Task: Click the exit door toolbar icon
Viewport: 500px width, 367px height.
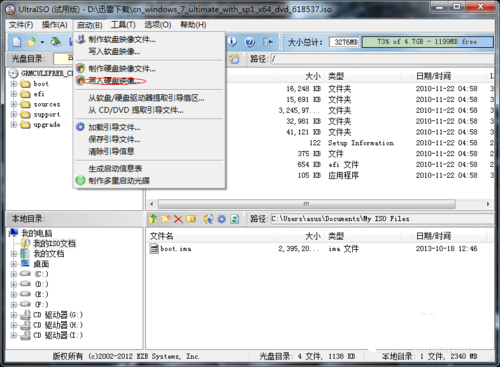Action: [x=268, y=42]
